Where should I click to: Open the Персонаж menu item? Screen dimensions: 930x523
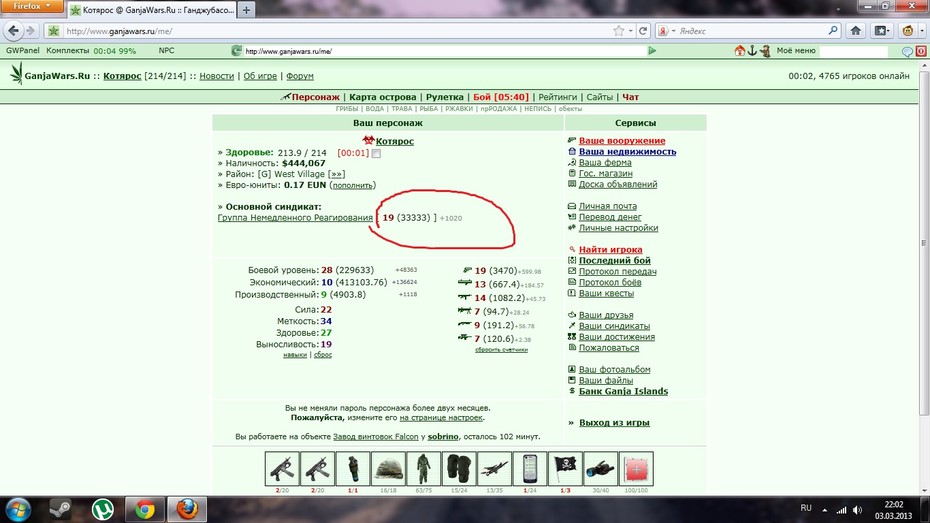(315, 97)
